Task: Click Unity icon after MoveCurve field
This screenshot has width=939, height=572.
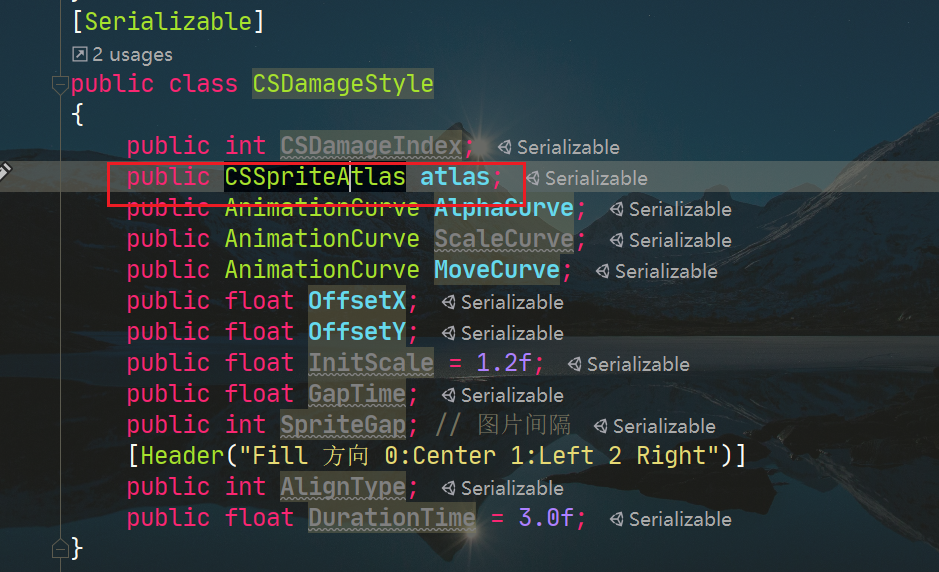Action: (x=603, y=271)
